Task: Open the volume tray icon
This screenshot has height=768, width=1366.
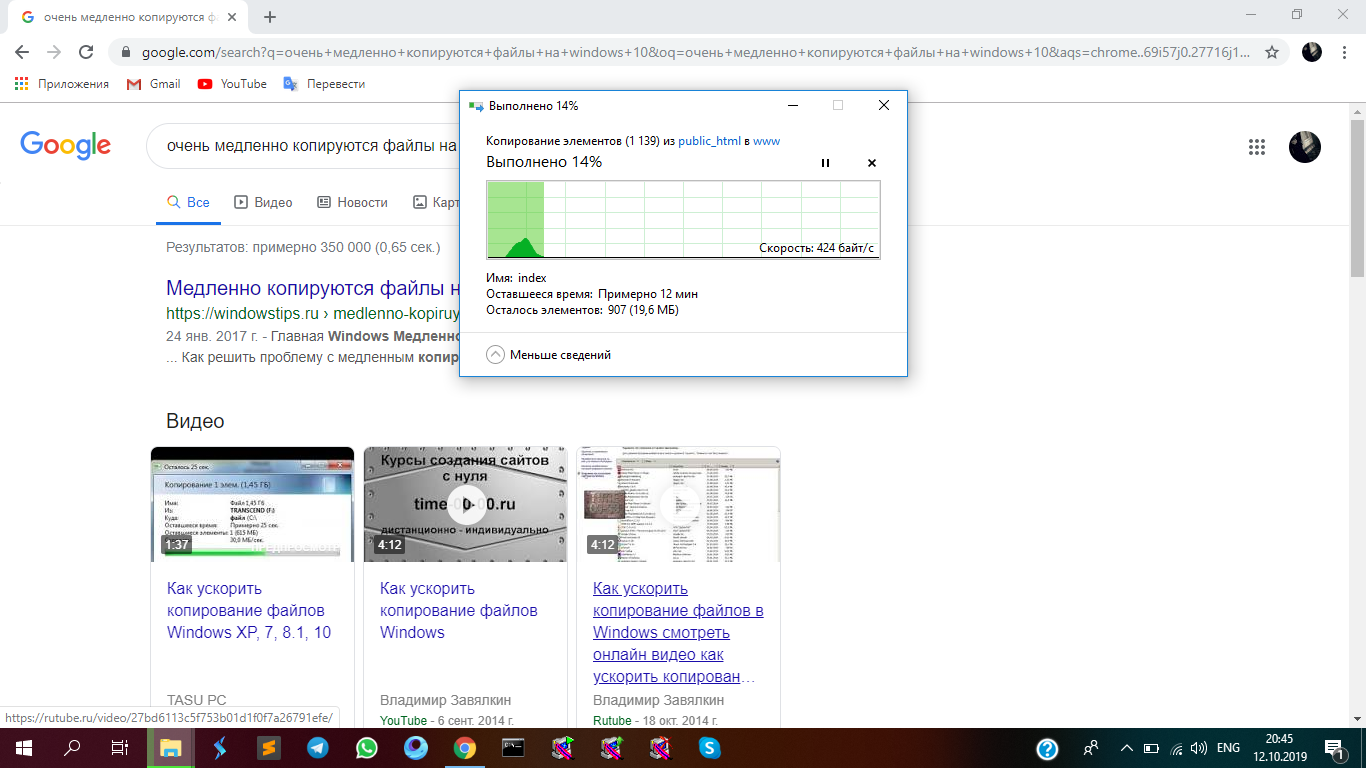Action: tap(1199, 748)
